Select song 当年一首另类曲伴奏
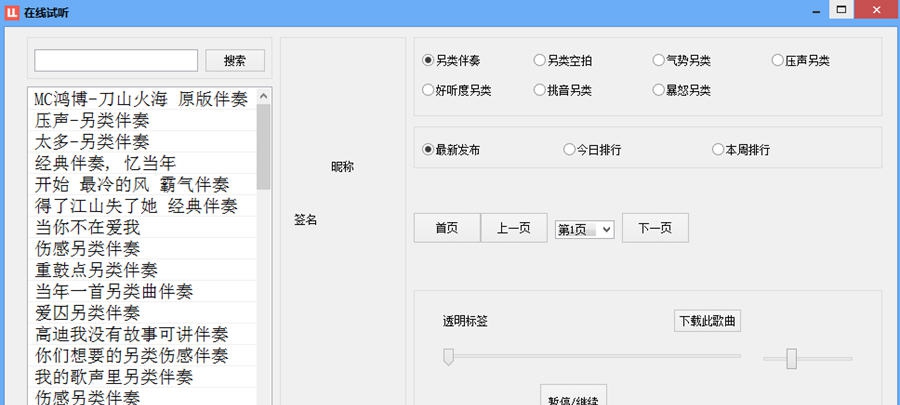 [141, 291]
